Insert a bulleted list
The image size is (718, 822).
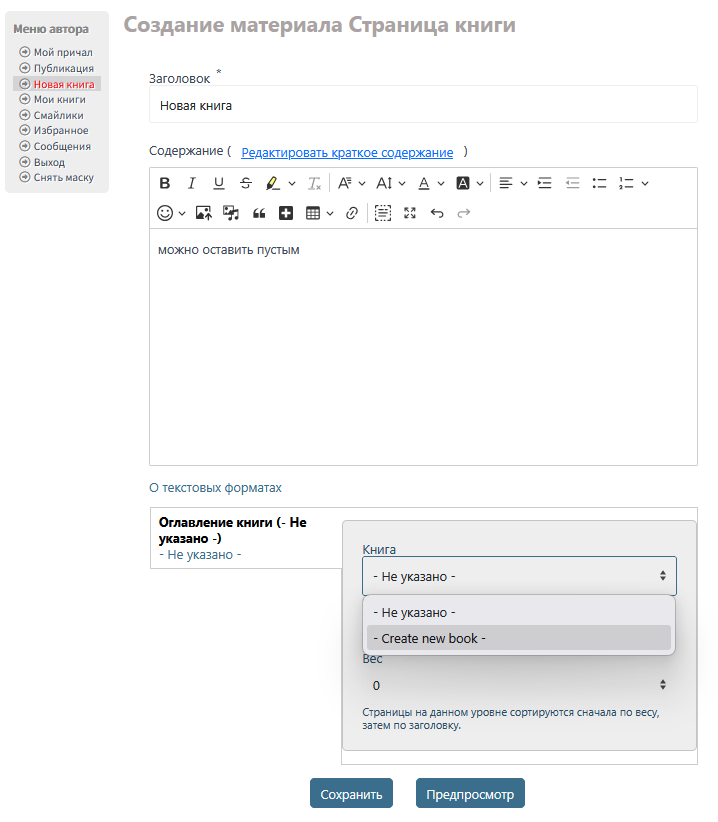point(599,183)
